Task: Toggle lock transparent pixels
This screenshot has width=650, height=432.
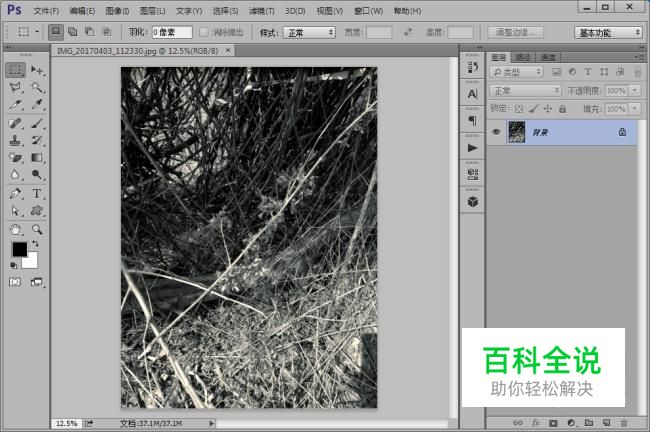Action: pyautogui.click(x=519, y=109)
